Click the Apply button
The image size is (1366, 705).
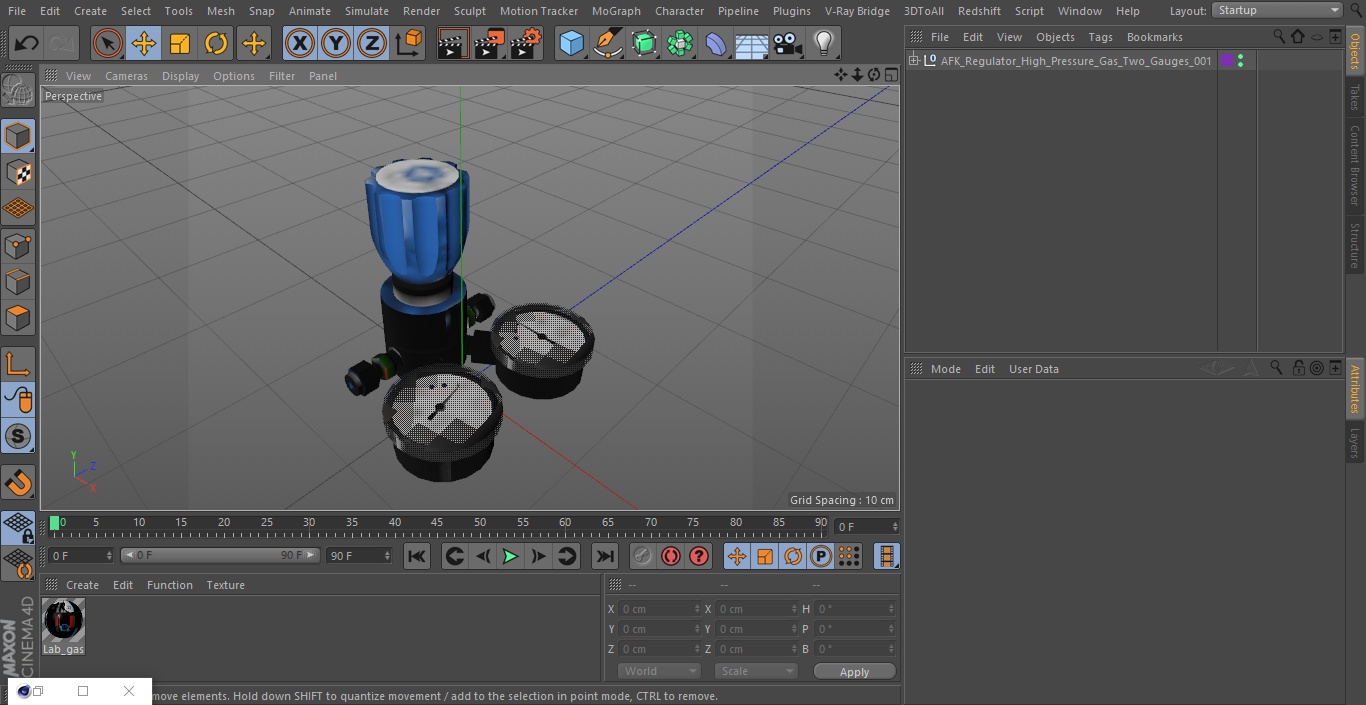click(x=854, y=672)
